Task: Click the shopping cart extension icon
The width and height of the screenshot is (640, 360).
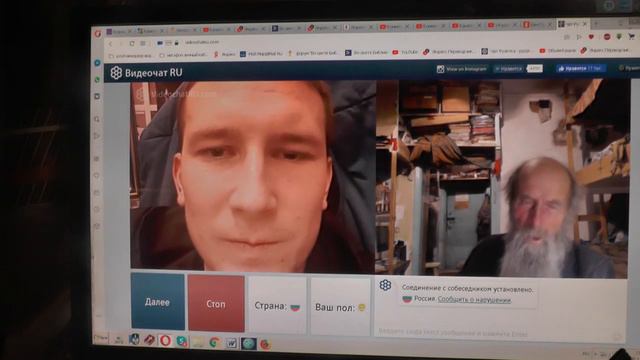Action: pyautogui.click(x=631, y=37)
